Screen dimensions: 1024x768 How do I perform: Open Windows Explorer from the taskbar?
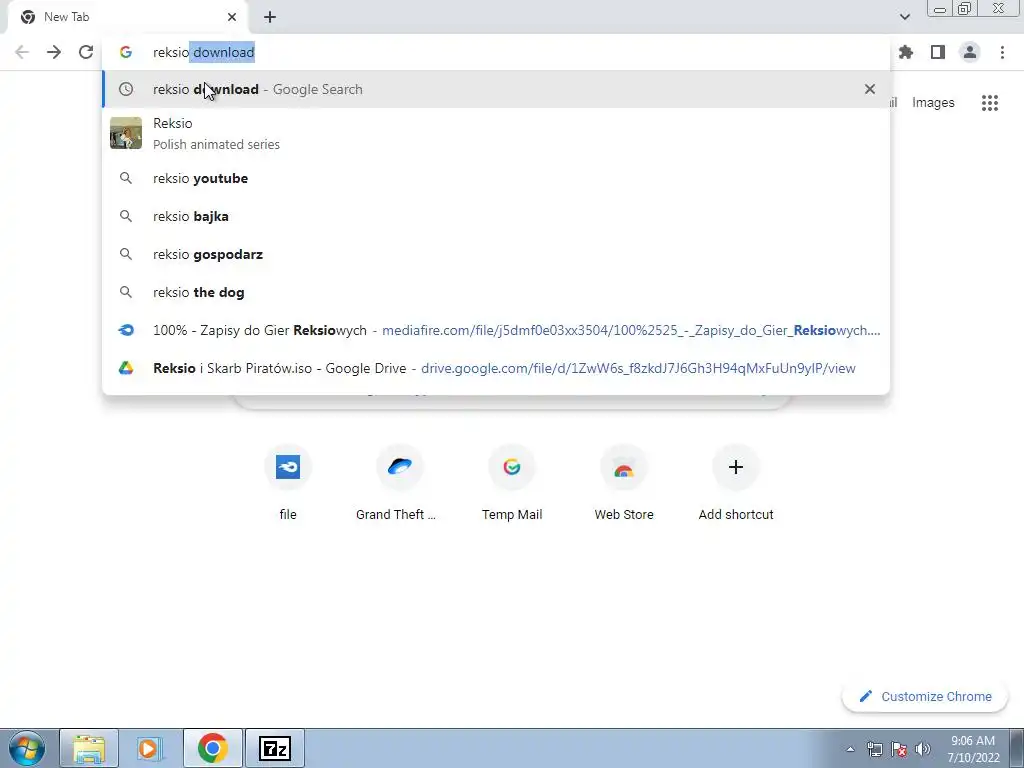click(89, 748)
